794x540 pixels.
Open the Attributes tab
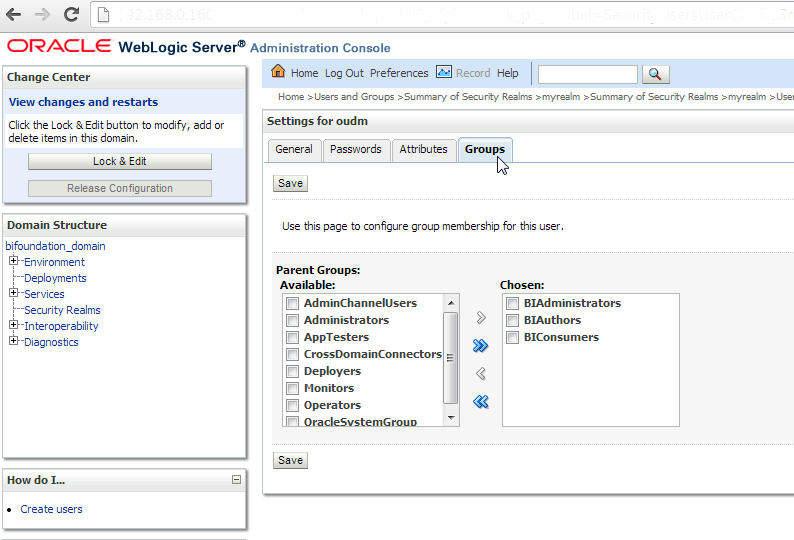(424, 150)
